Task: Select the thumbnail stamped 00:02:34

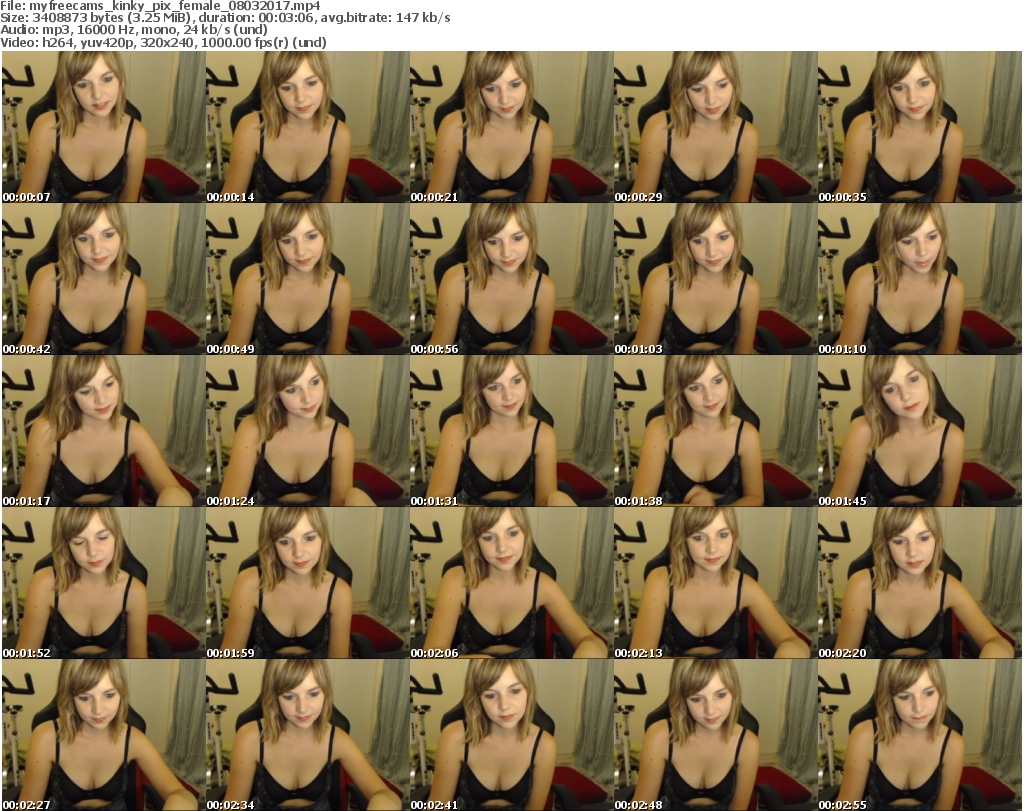Action: coord(308,735)
